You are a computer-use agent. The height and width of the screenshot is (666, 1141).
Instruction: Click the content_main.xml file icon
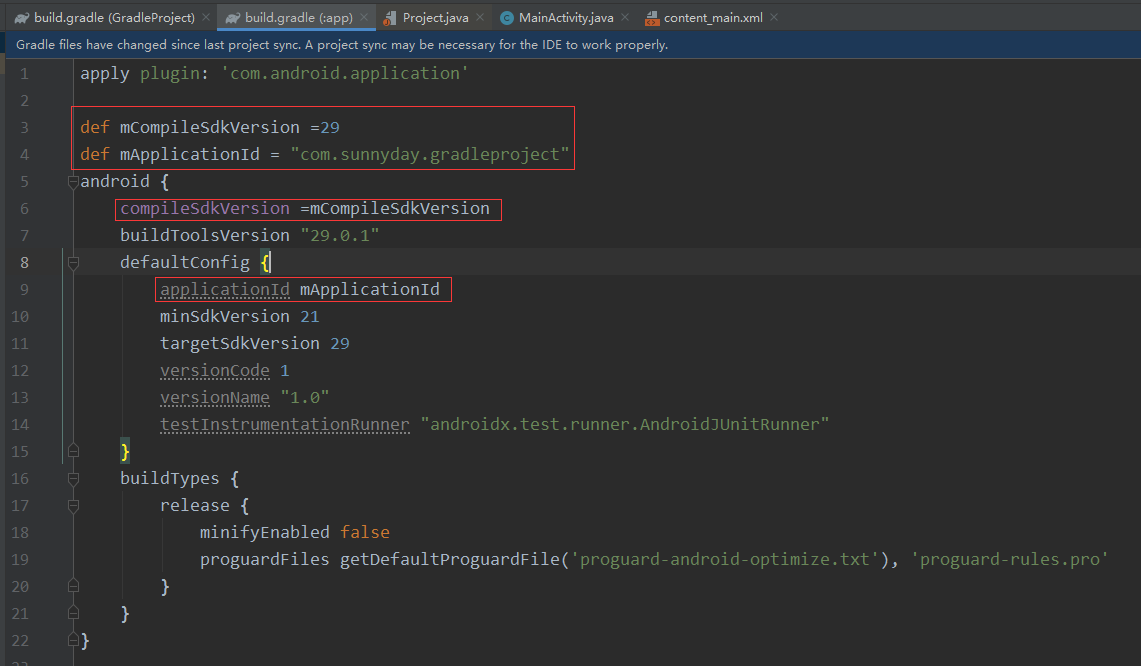[x=652, y=18]
